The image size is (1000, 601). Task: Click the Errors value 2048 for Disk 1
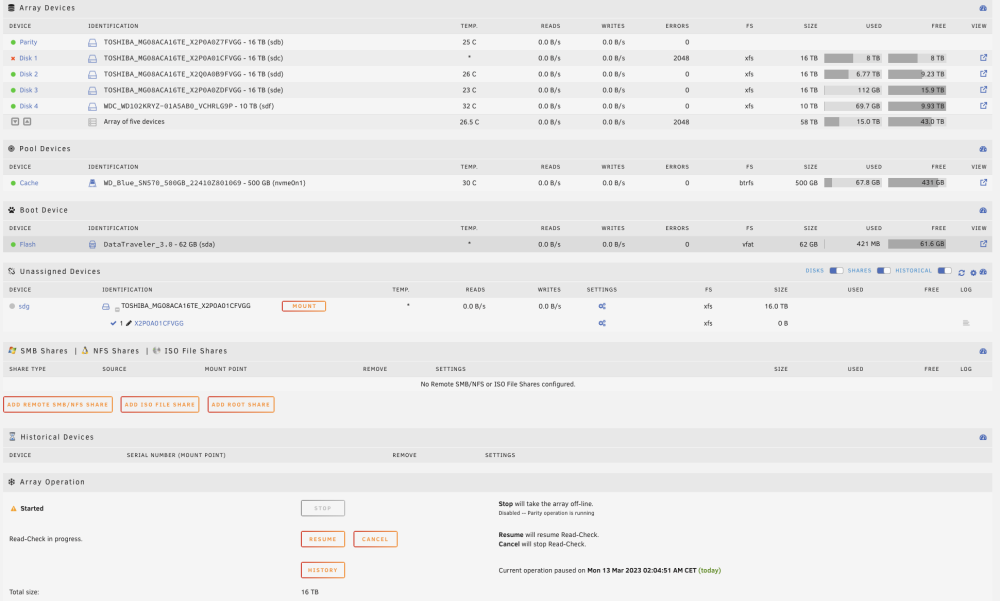680,58
